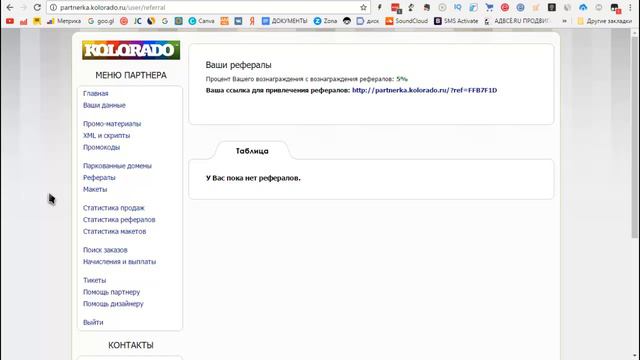Screen dimensions: 640x360
Task: Click the browser address bar URL
Action: tap(113, 7)
